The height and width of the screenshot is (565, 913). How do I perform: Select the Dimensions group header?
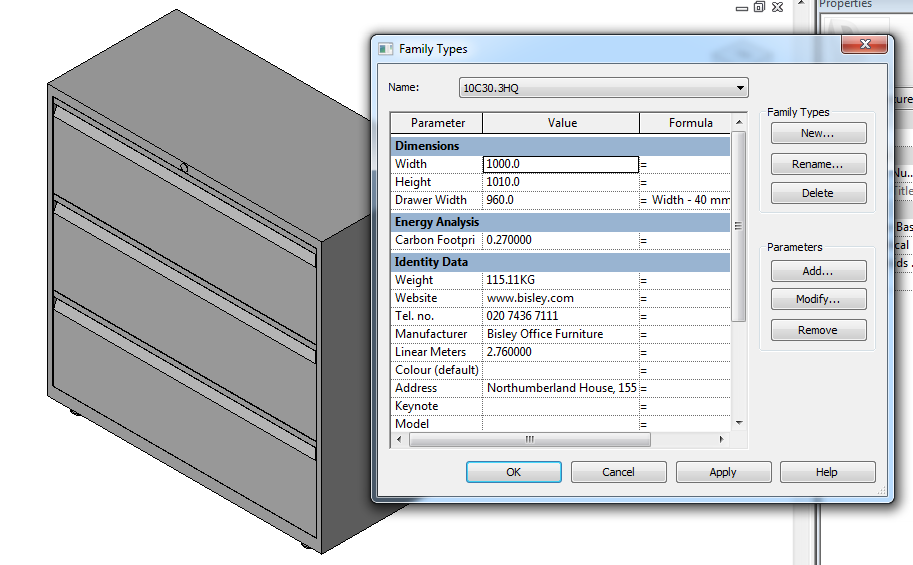coord(560,146)
